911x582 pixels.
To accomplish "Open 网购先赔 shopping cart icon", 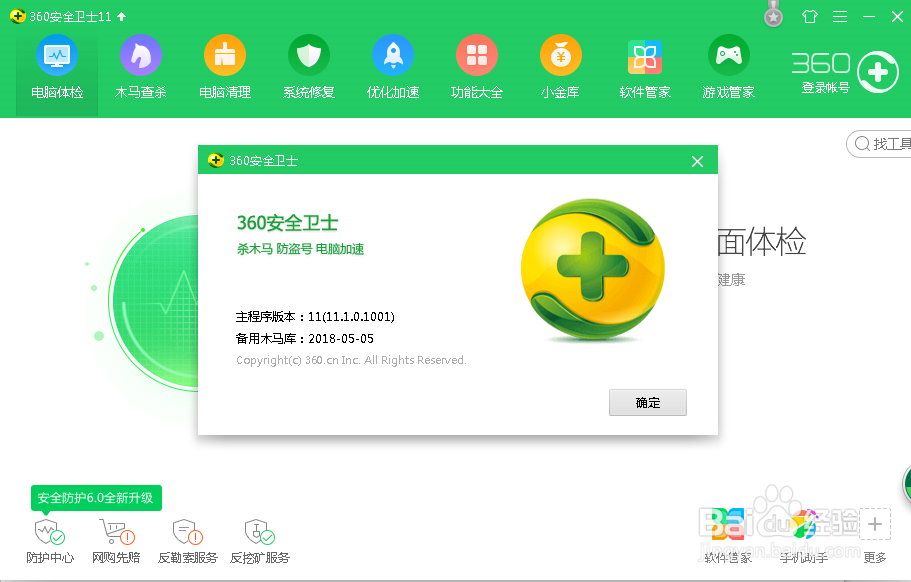I will (x=116, y=541).
